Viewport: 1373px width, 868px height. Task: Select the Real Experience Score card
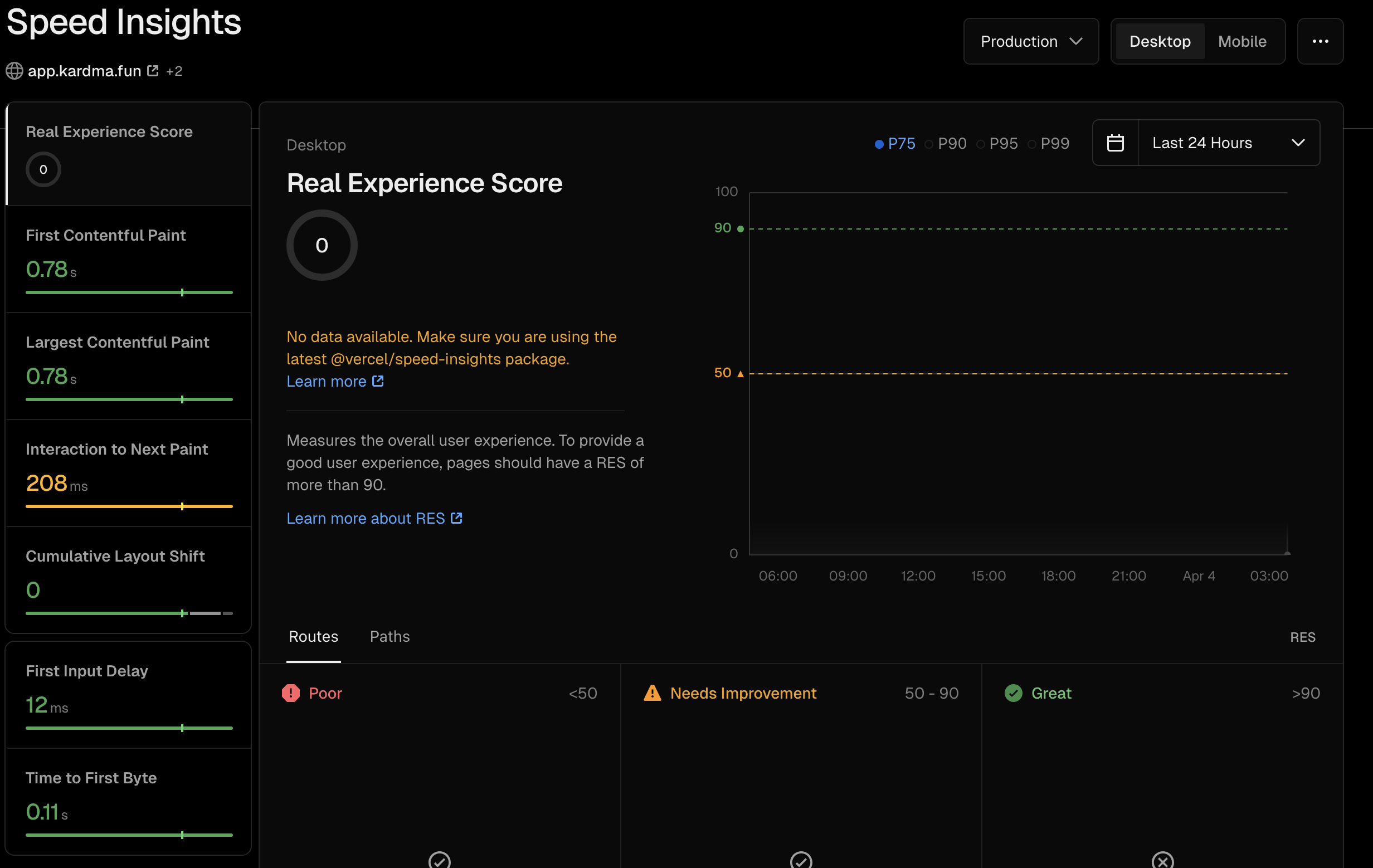pos(128,153)
